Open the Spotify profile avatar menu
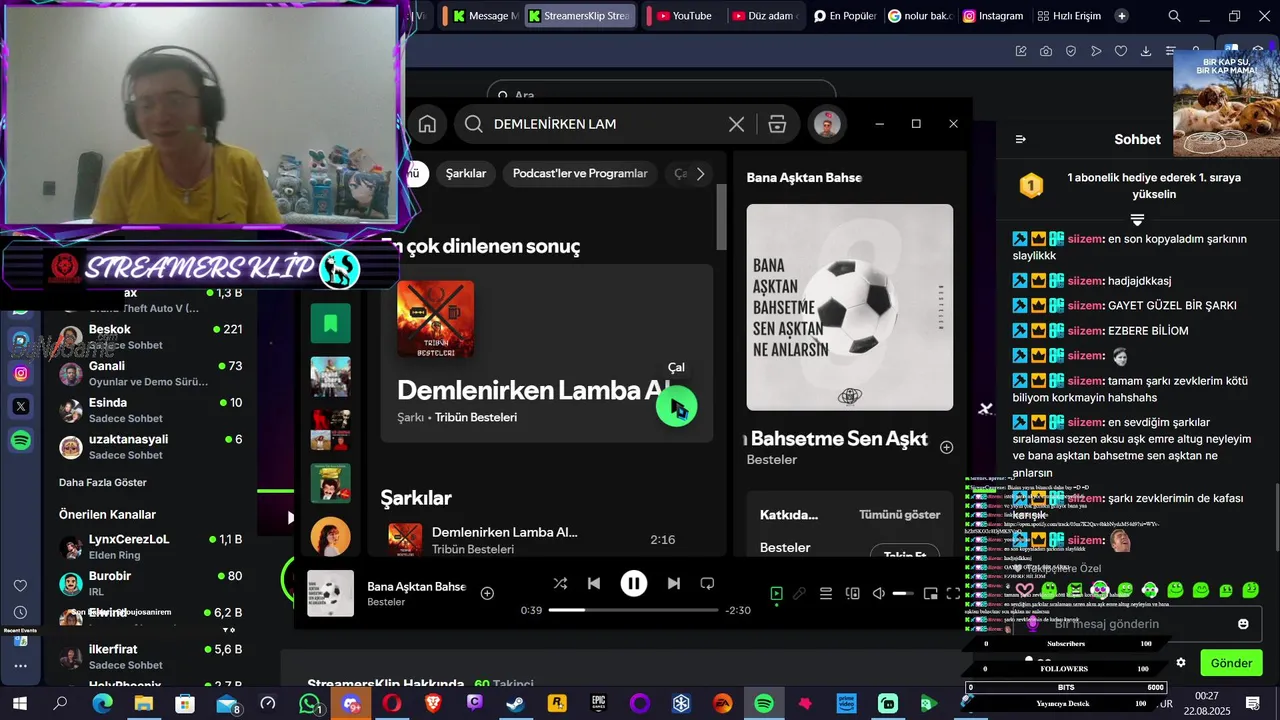Screen dimensions: 1280x720 [826, 124]
